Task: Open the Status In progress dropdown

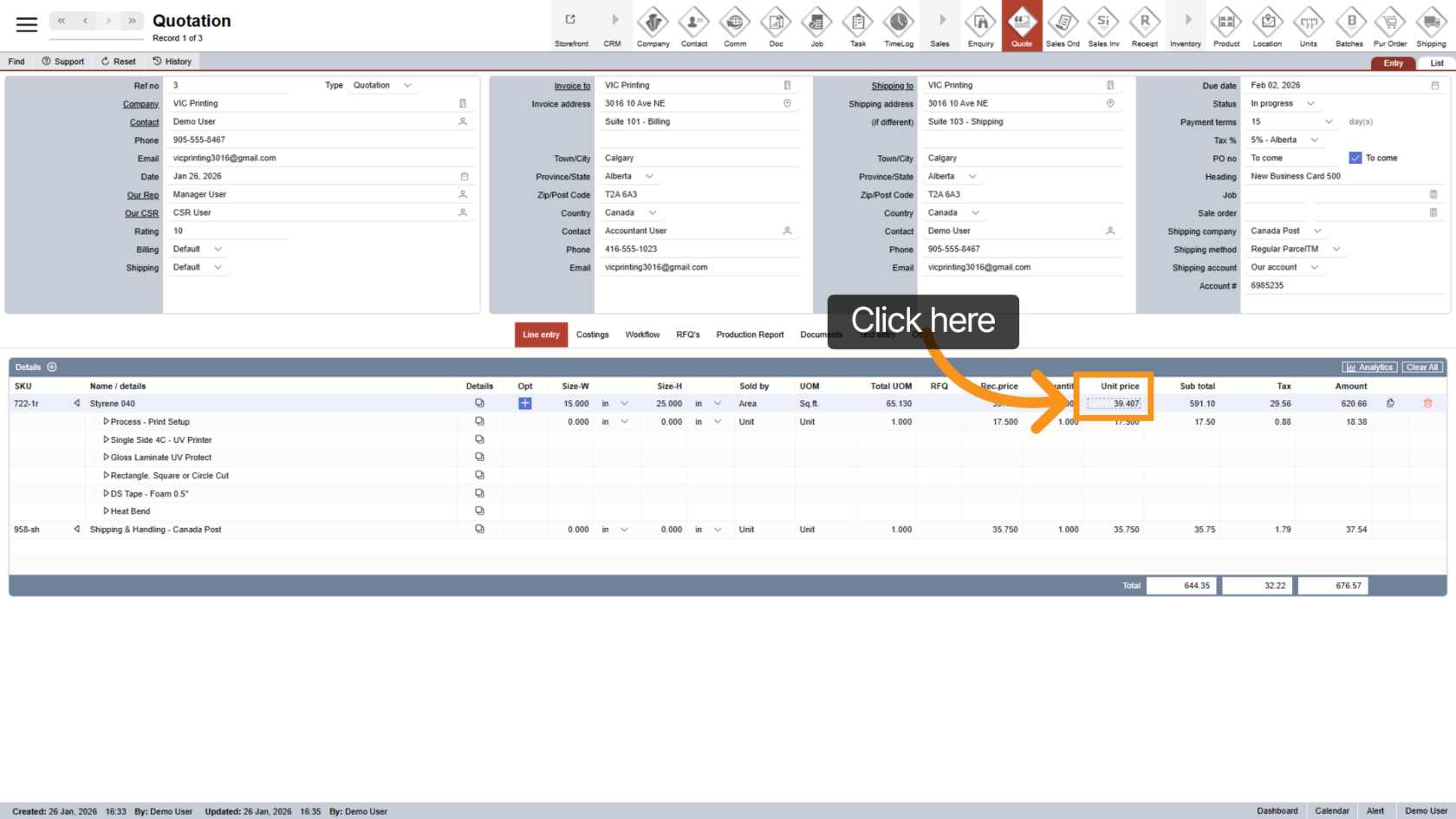Action: (1310, 104)
